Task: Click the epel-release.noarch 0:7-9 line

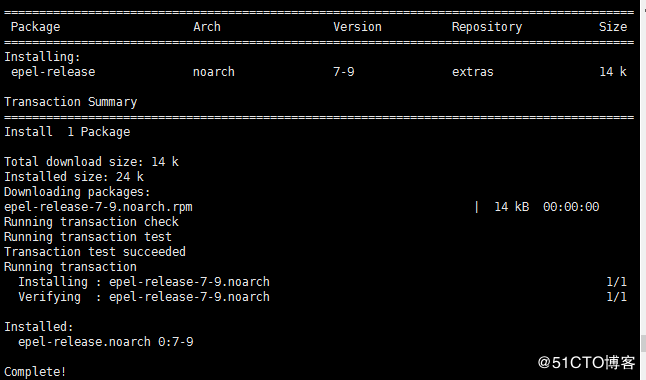Action: pyautogui.click(x=105, y=342)
